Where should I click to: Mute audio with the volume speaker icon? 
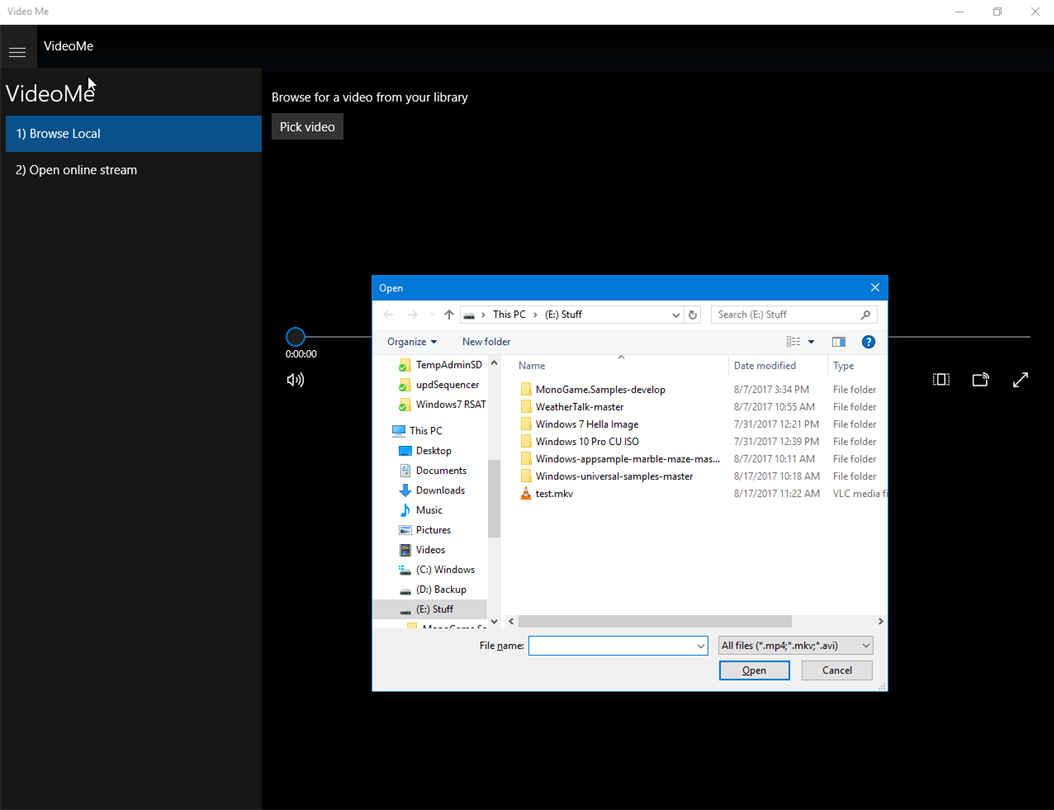click(x=295, y=380)
